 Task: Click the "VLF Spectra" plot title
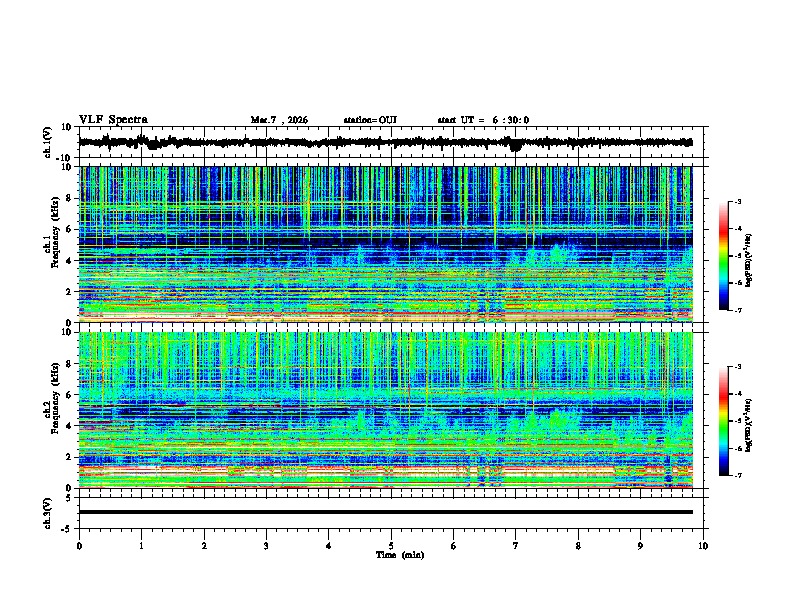coord(113,120)
